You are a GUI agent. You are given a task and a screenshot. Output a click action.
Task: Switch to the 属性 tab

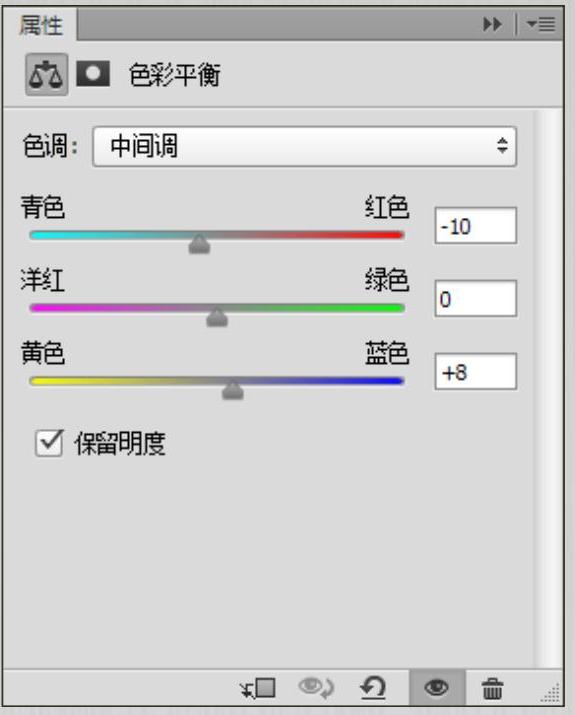tap(41, 25)
